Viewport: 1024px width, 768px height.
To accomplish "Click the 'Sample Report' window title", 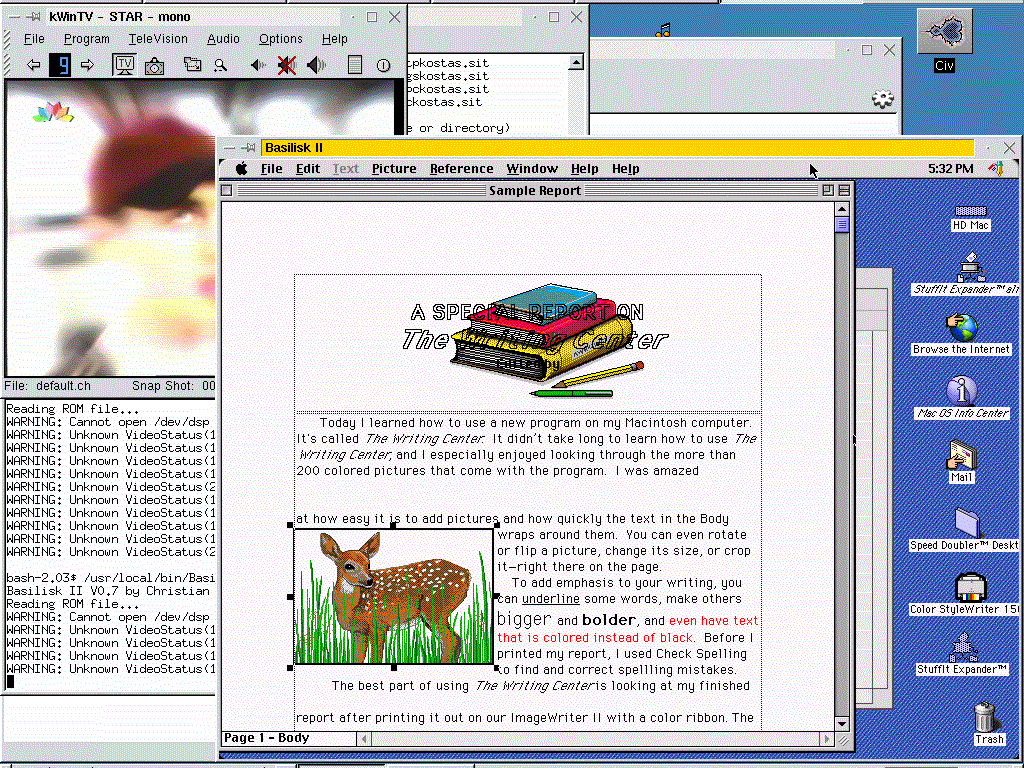I will pos(535,191).
